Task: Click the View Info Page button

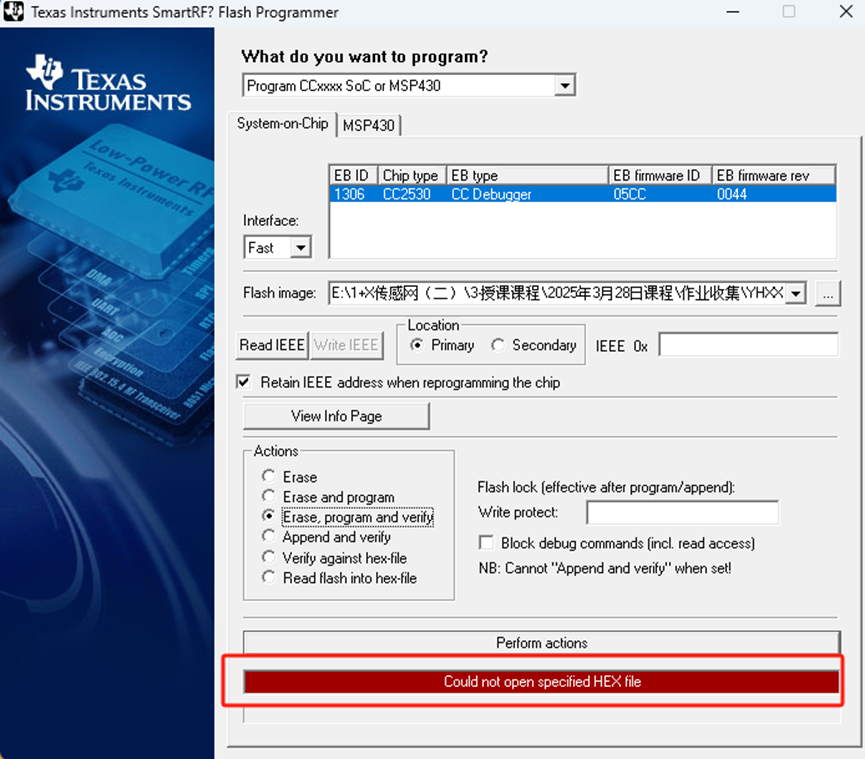Action: (336, 416)
